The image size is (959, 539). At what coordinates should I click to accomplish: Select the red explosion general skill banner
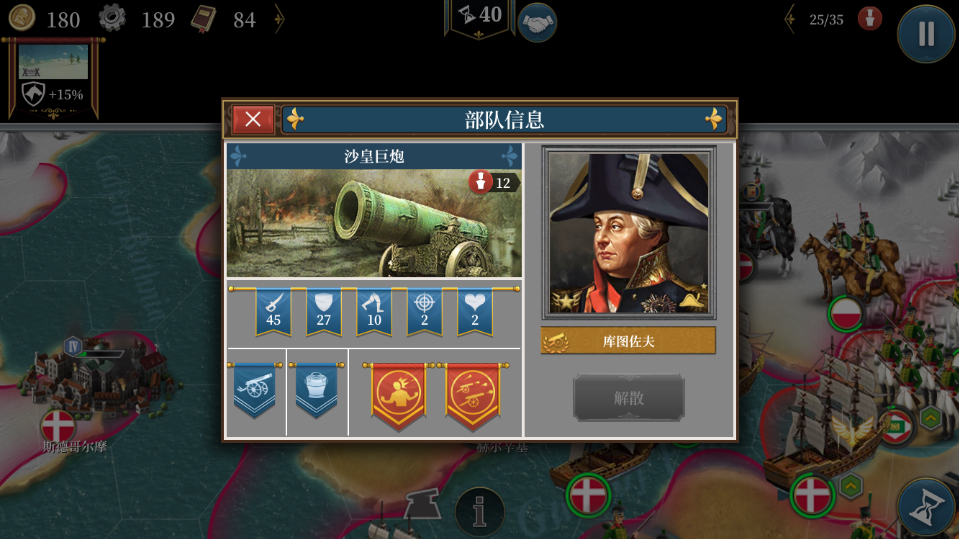(398, 396)
